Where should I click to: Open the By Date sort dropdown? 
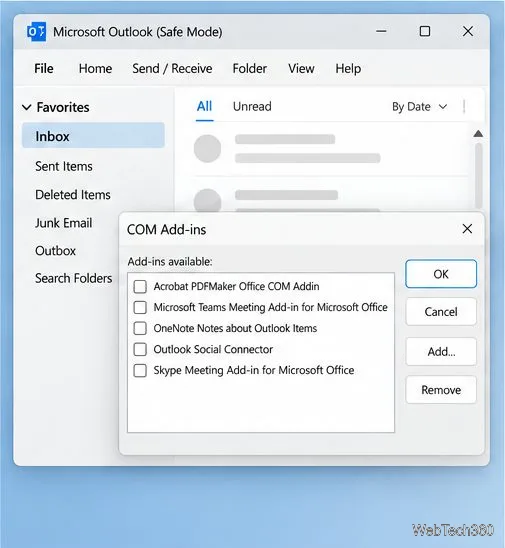pos(419,107)
